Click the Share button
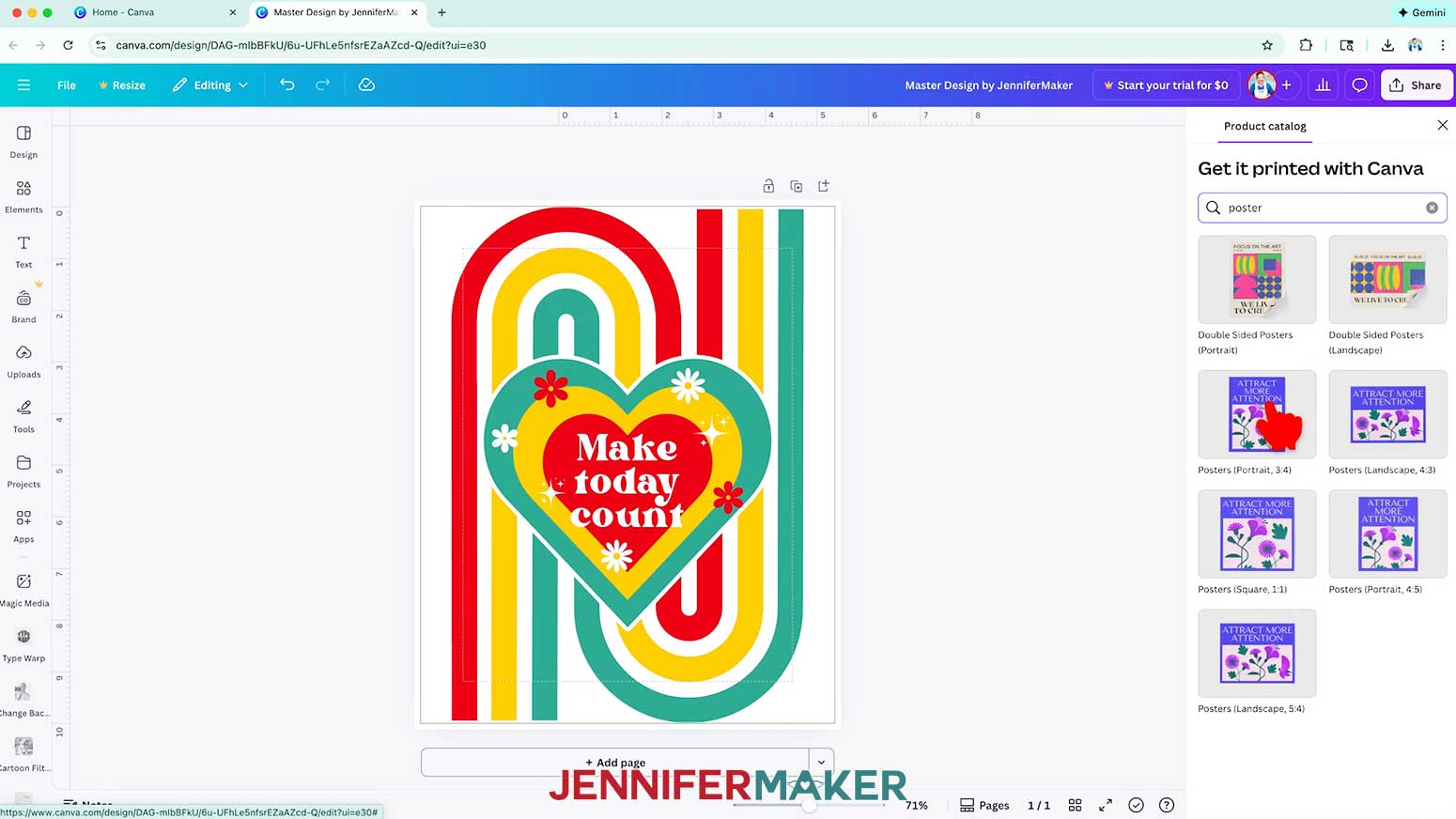The width and height of the screenshot is (1456, 819). (x=1417, y=85)
